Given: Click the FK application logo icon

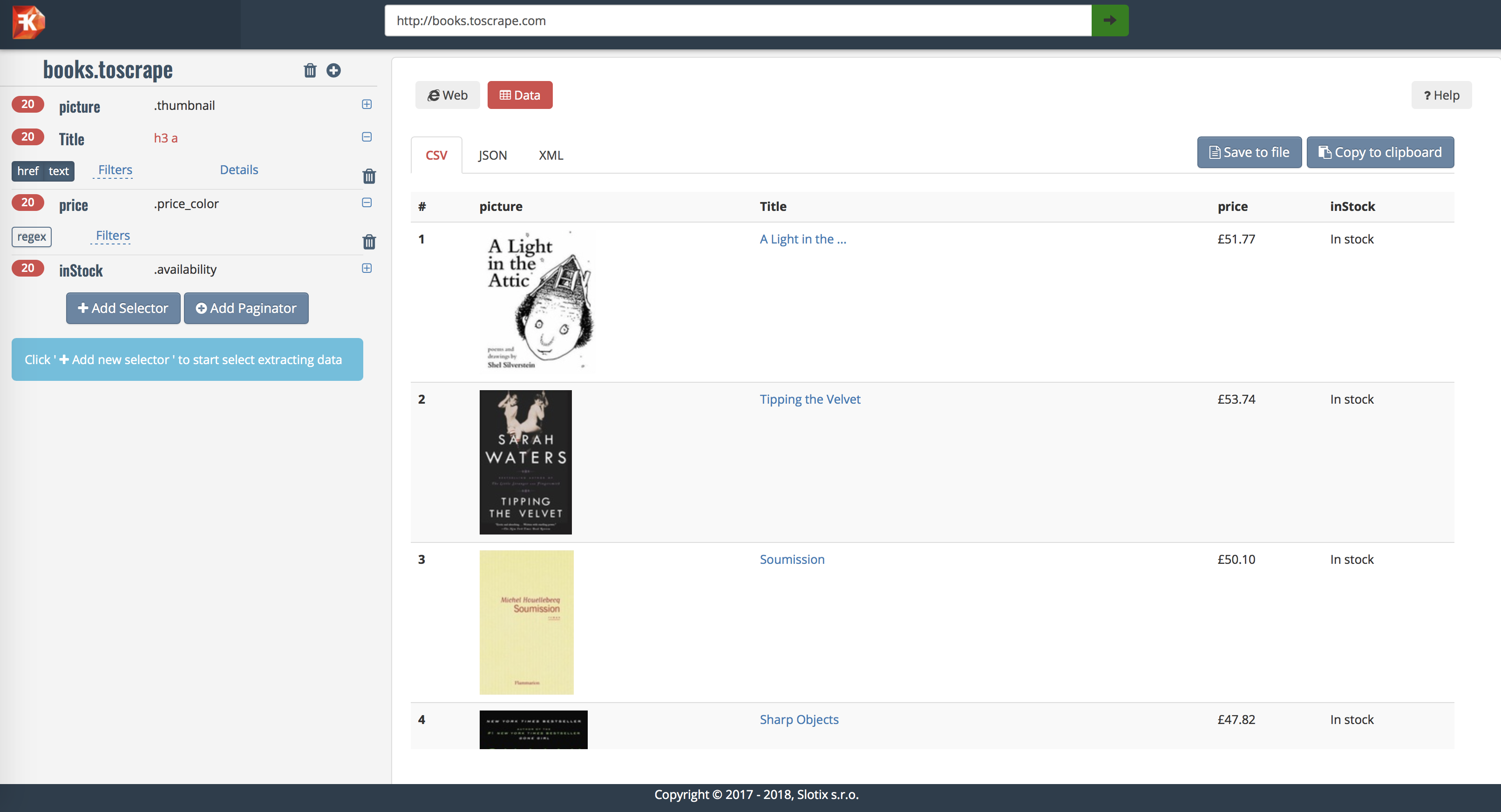Looking at the screenshot, I should pos(28,22).
